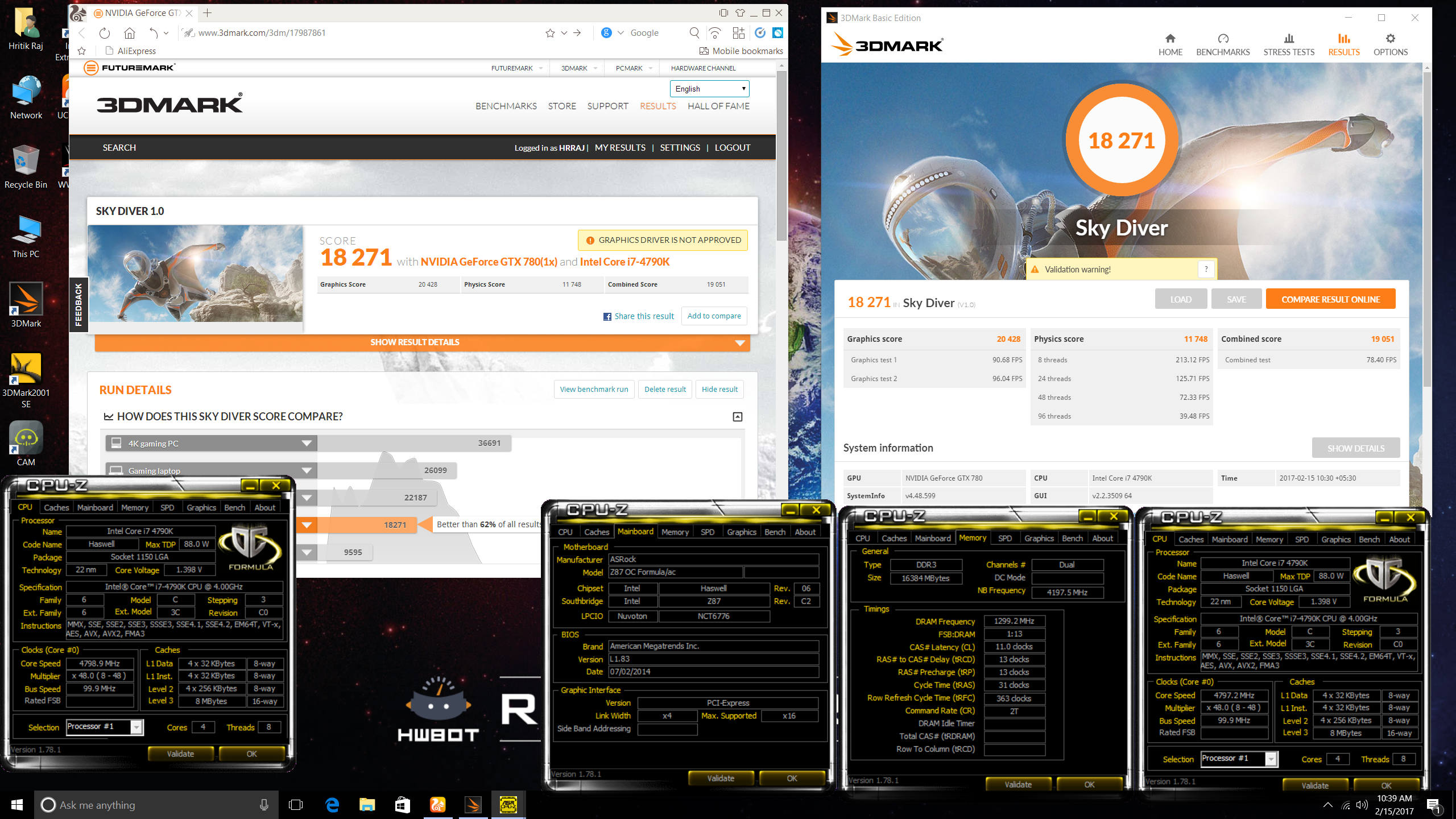Go to HOME in 3DMark app

1170,44
